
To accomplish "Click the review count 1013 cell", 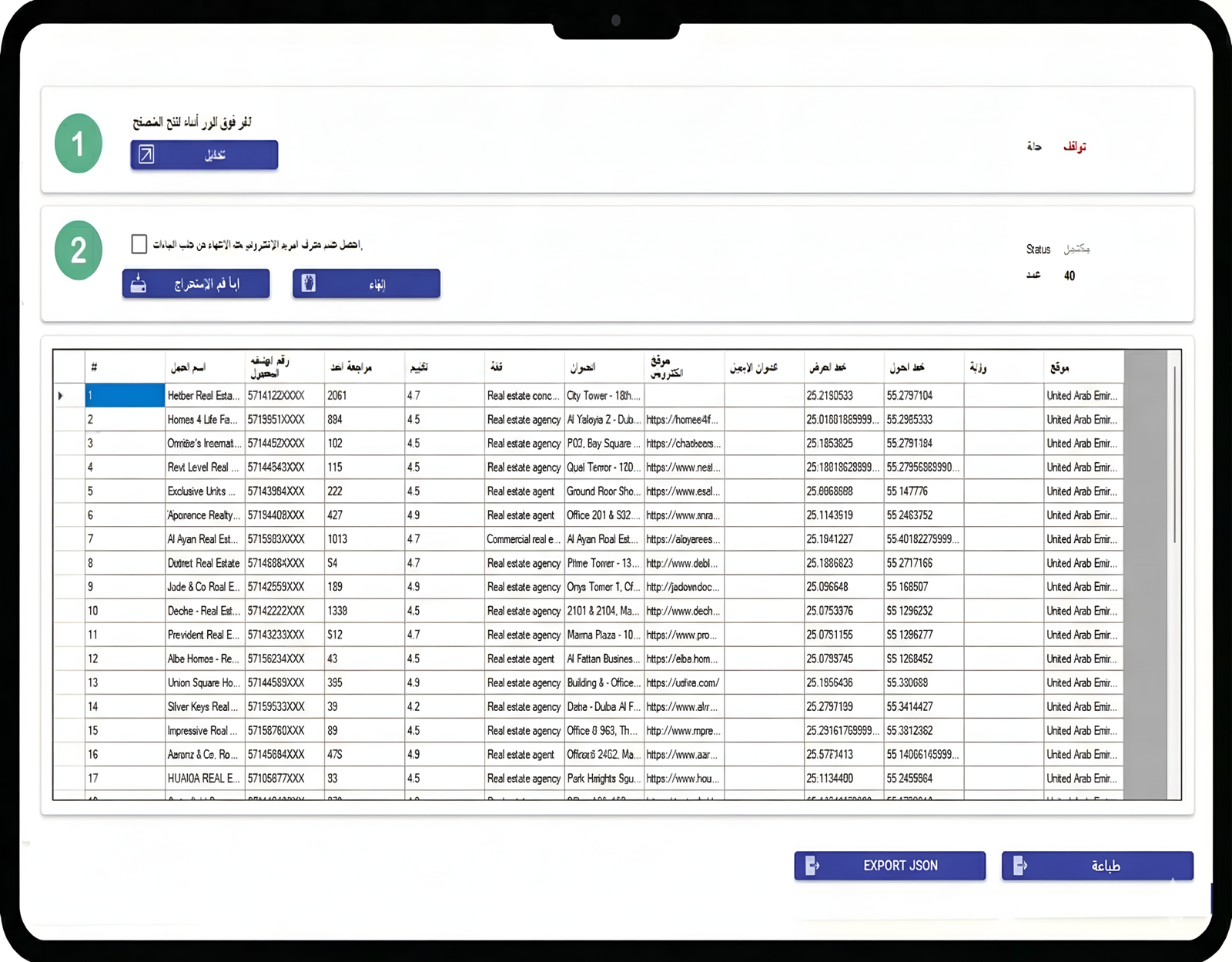I will [363, 539].
